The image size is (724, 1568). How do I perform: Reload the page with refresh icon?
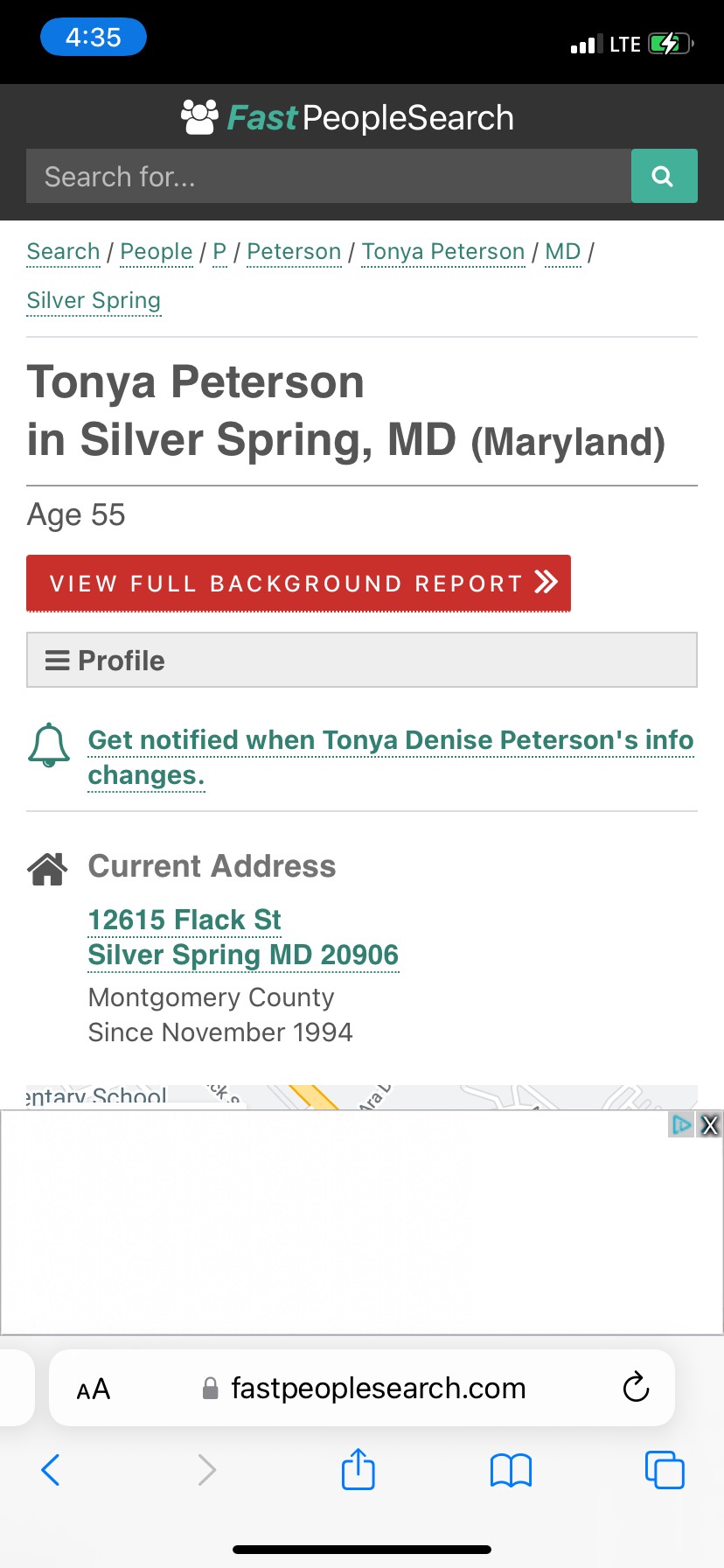636,1387
